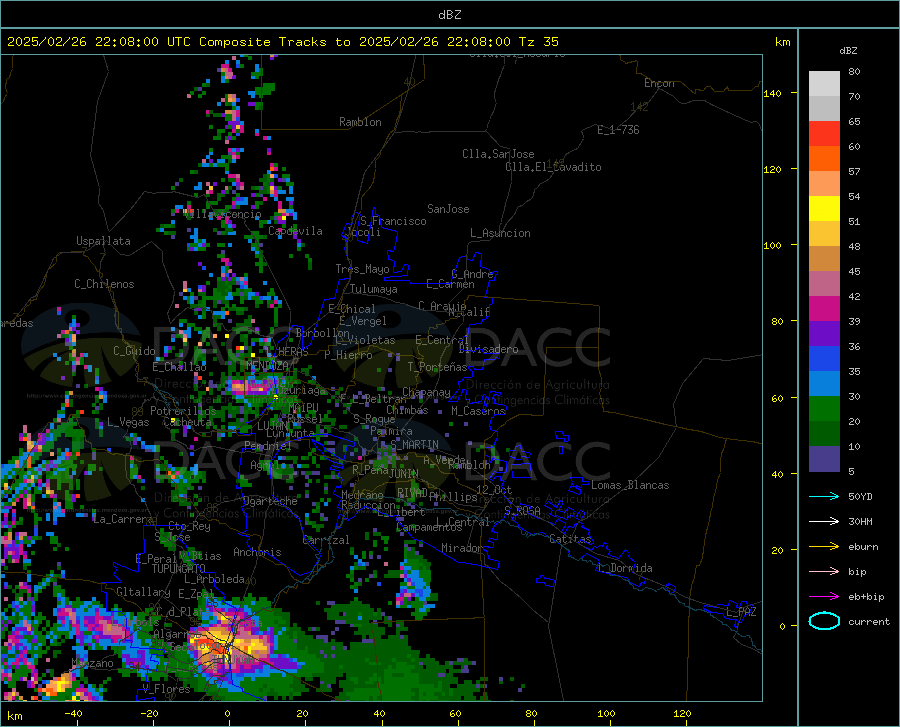Pick the royal blue 35–36 dBZ swatch
Screen dimensions: 900x727
(824, 359)
